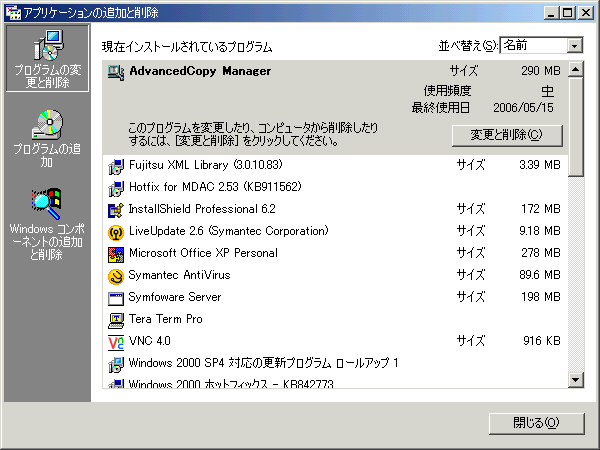The height and width of the screenshot is (450, 600).
Task: Select InstallShield Professional 6.2 row
Action: pyautogui.click(x=335, y=210)
